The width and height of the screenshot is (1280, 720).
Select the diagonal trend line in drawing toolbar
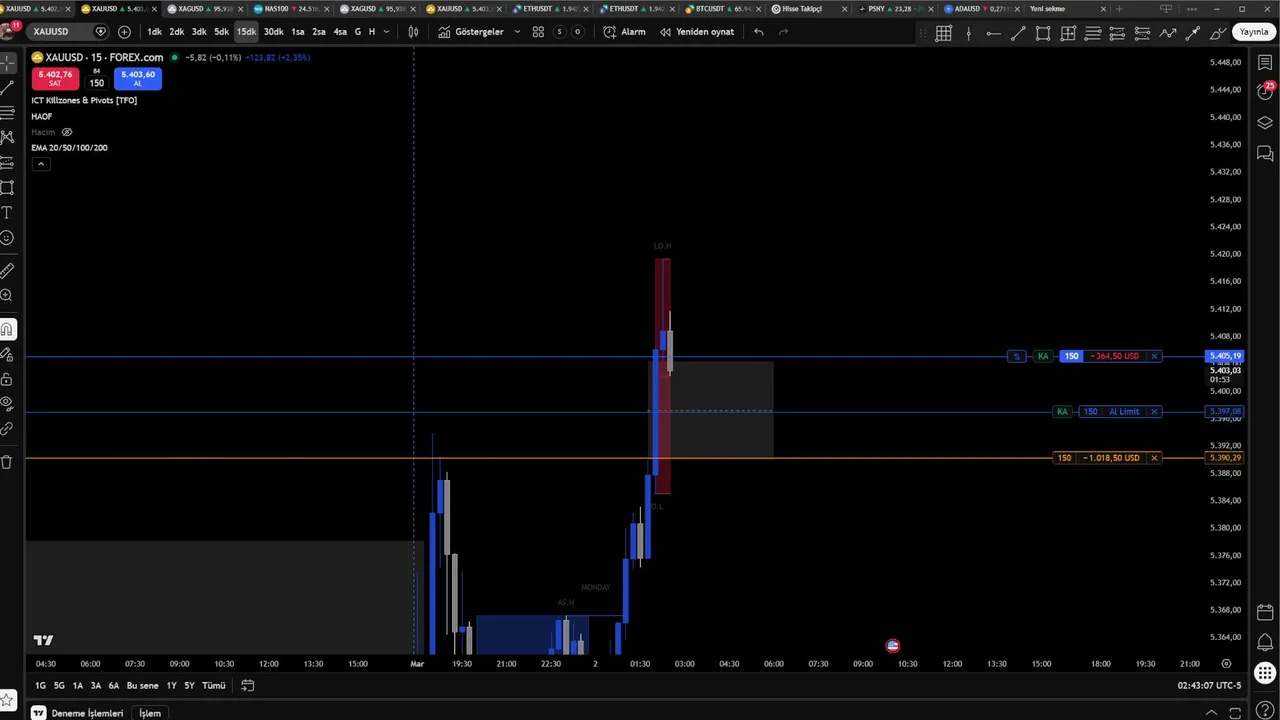click(x=1018, y=33)
